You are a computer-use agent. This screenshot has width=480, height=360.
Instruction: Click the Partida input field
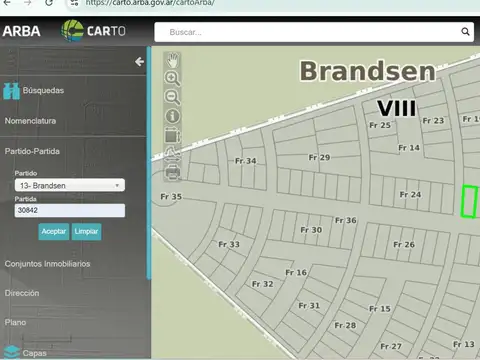pos(70,210)
